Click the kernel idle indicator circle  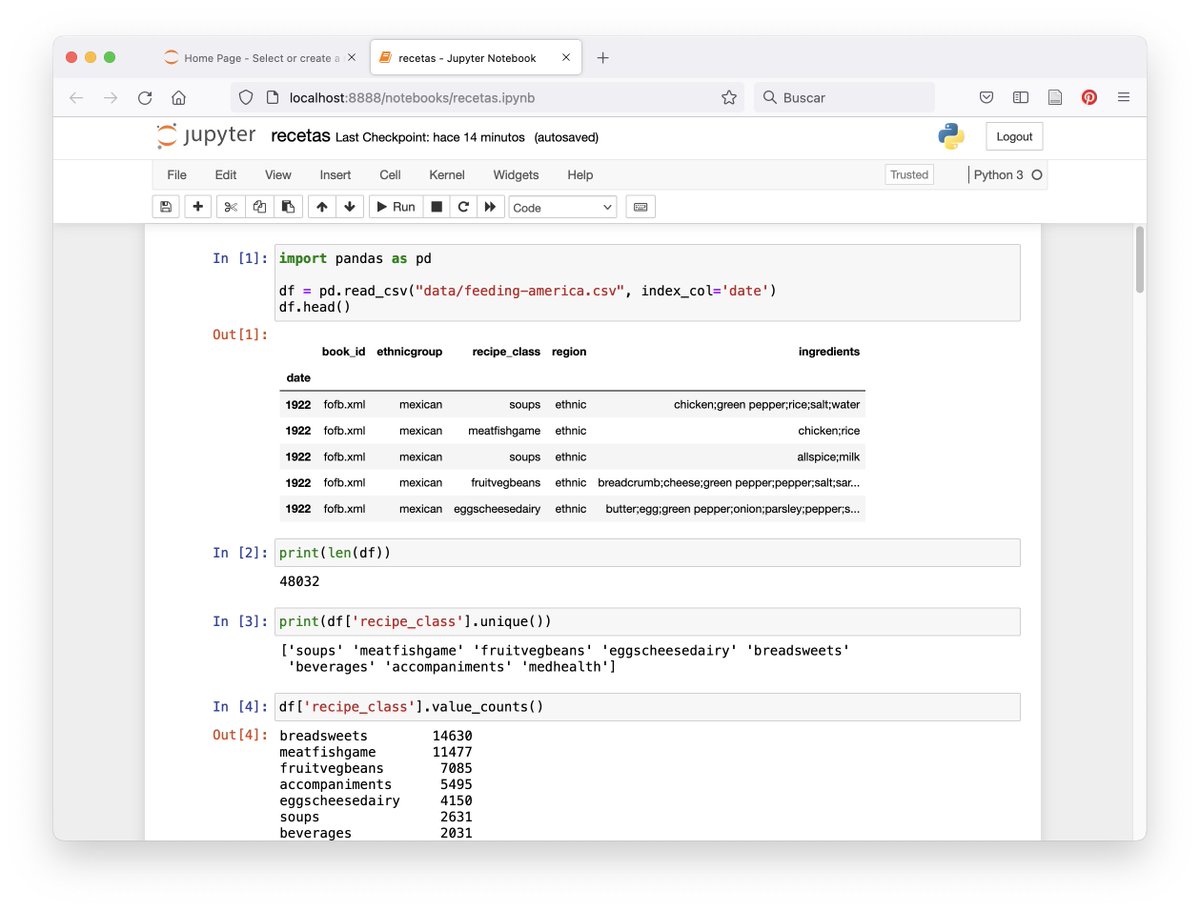pyautogui.click(x=1037, y=175)
